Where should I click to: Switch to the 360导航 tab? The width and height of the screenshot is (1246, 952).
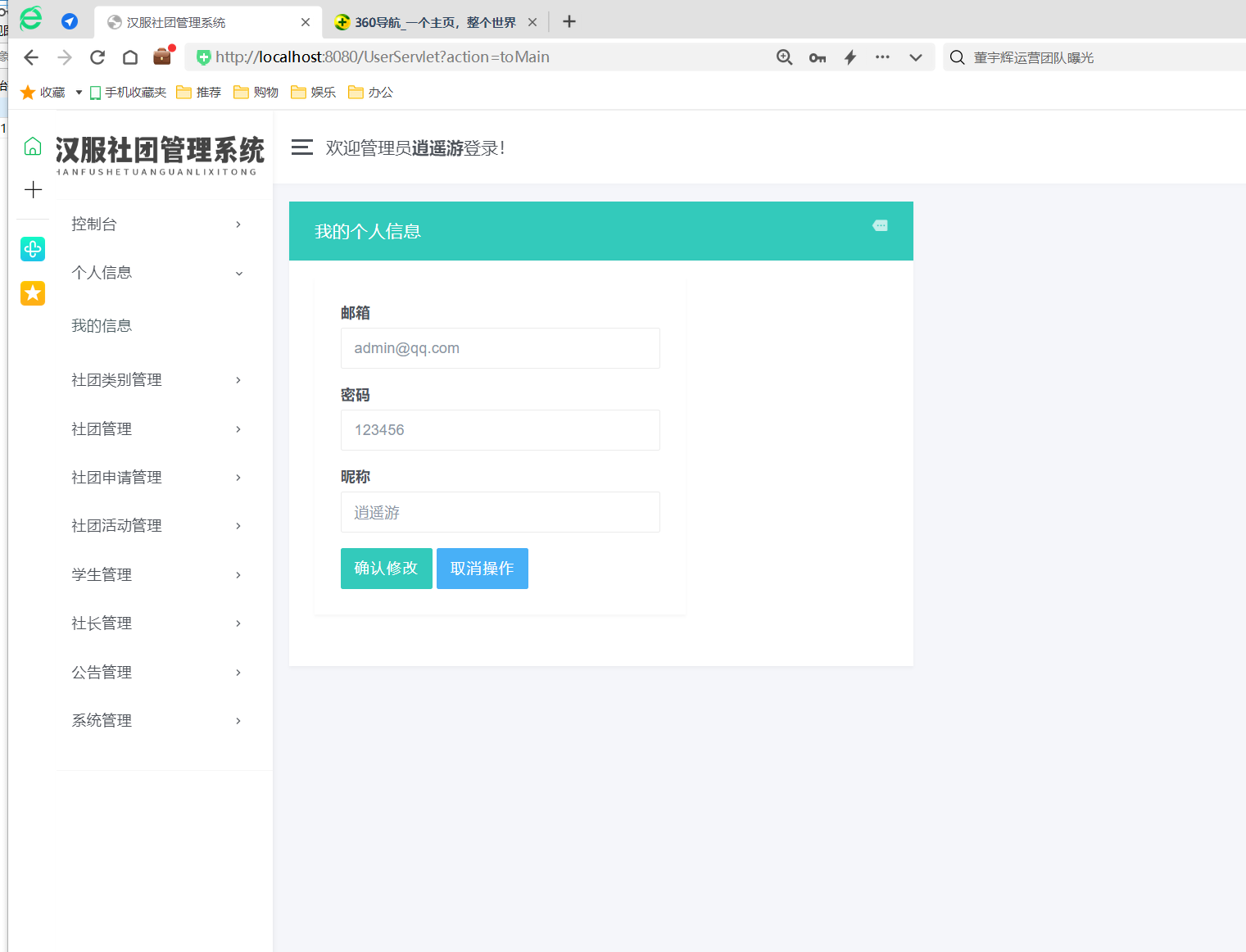pos(434,22)
